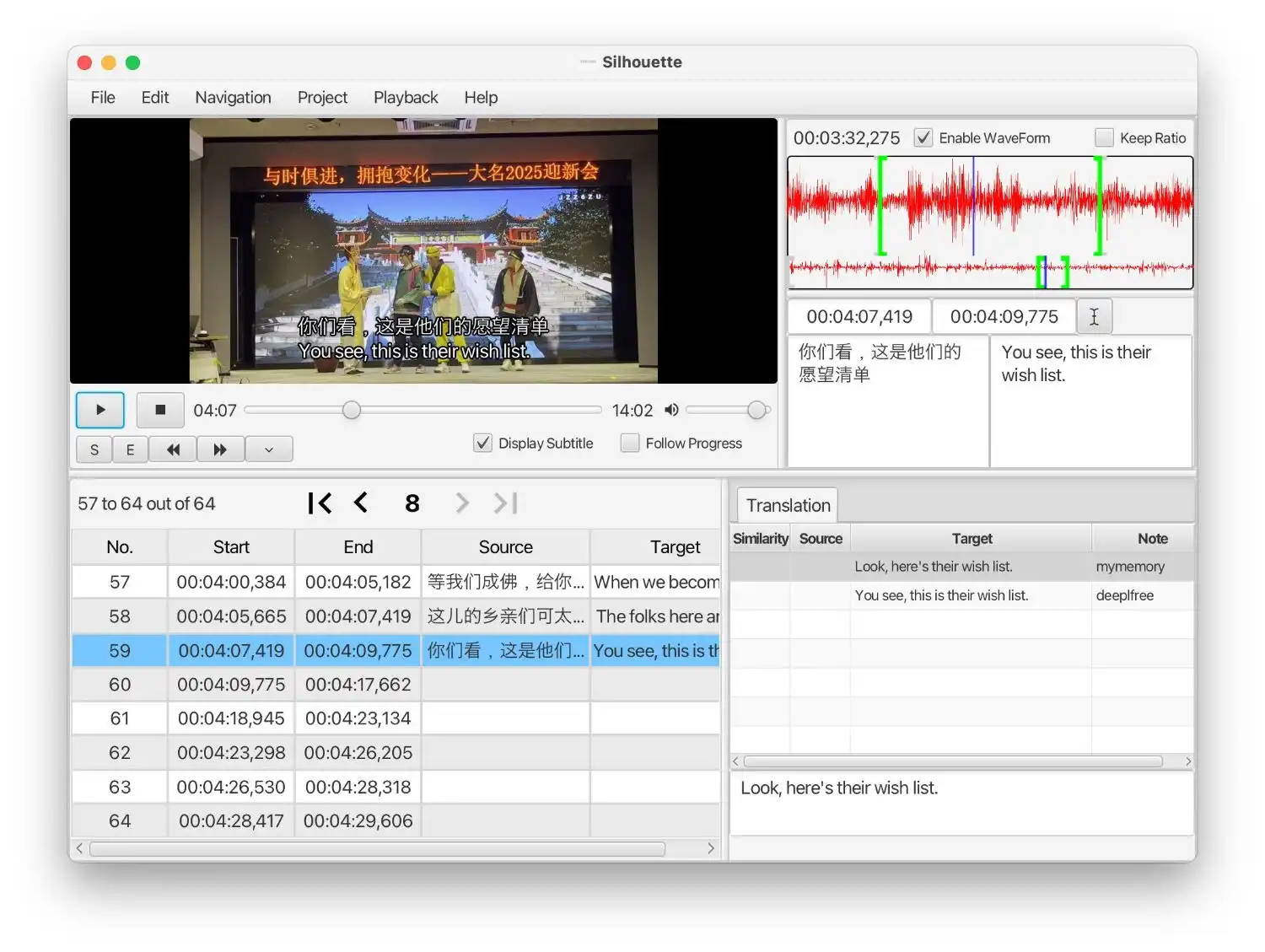Click the E set-end button

130,449
